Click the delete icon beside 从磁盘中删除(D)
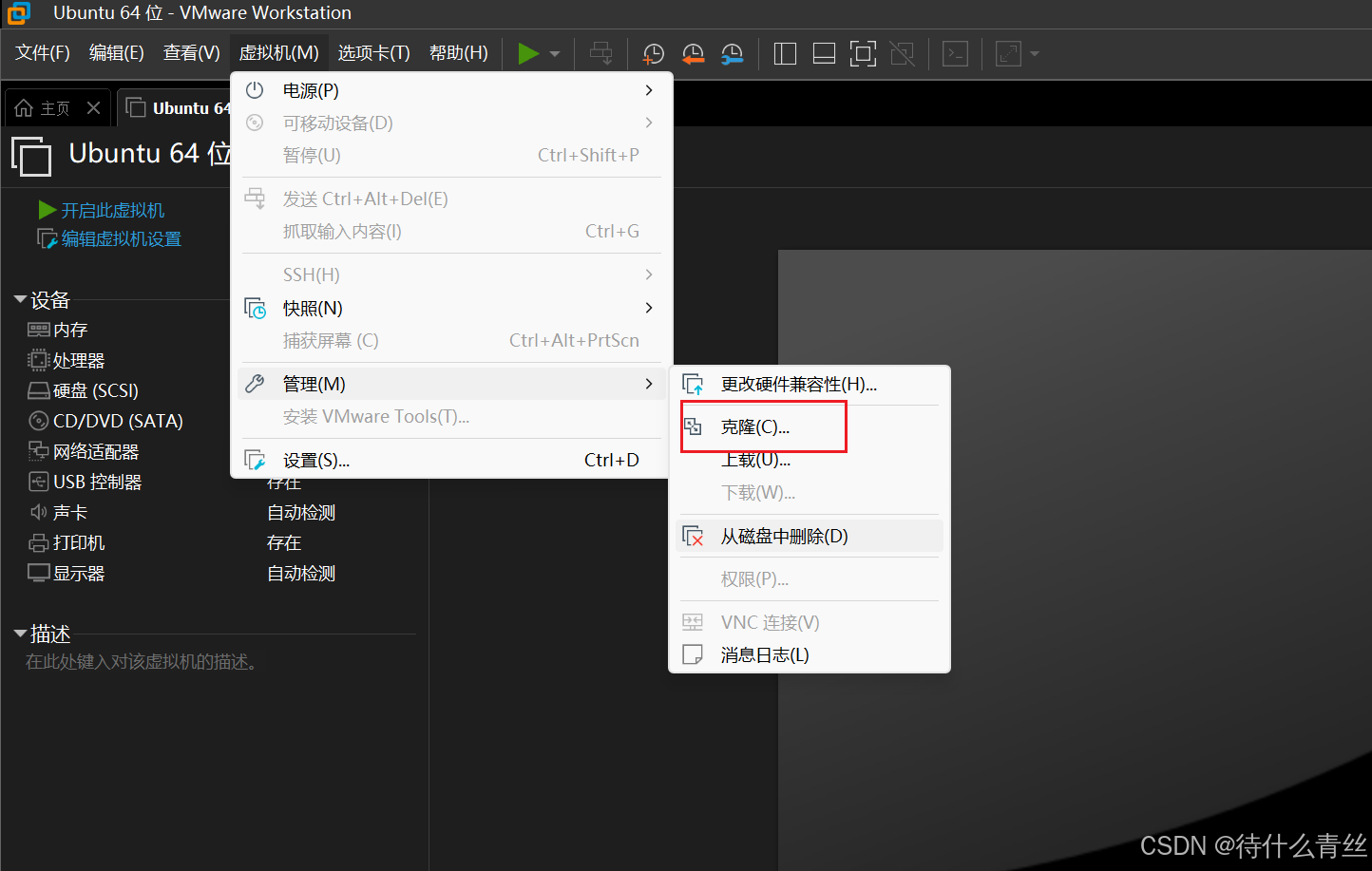 pos(694,537)
